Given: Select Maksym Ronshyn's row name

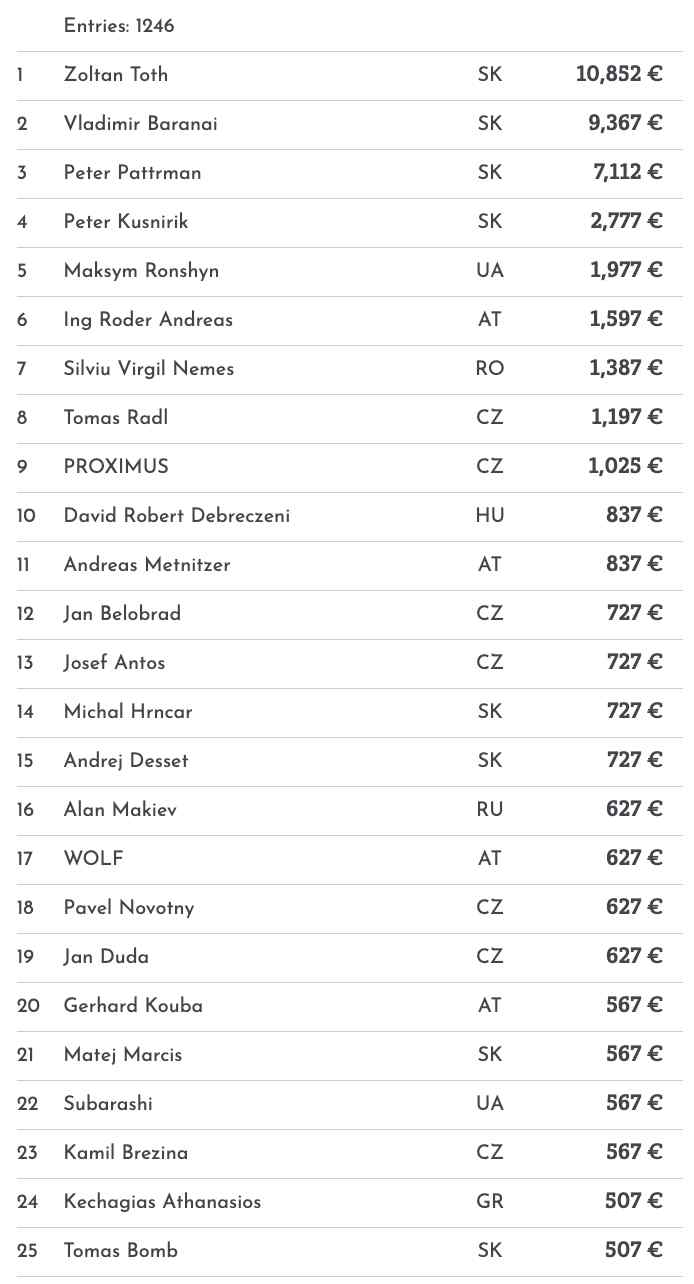Looking at the screenshot, I should click(x=141, y=271).
